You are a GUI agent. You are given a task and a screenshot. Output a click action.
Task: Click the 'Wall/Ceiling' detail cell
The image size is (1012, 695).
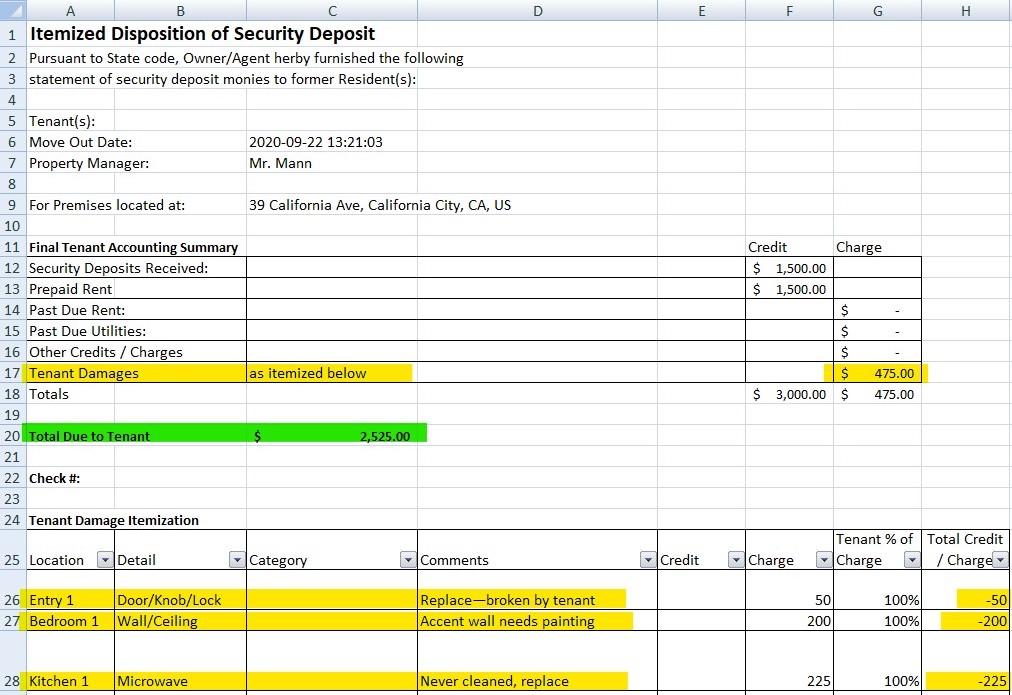(180, 621)
